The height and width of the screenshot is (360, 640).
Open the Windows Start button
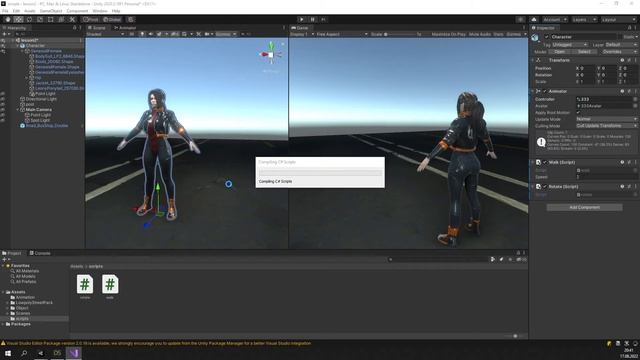[x=8, y=353]
